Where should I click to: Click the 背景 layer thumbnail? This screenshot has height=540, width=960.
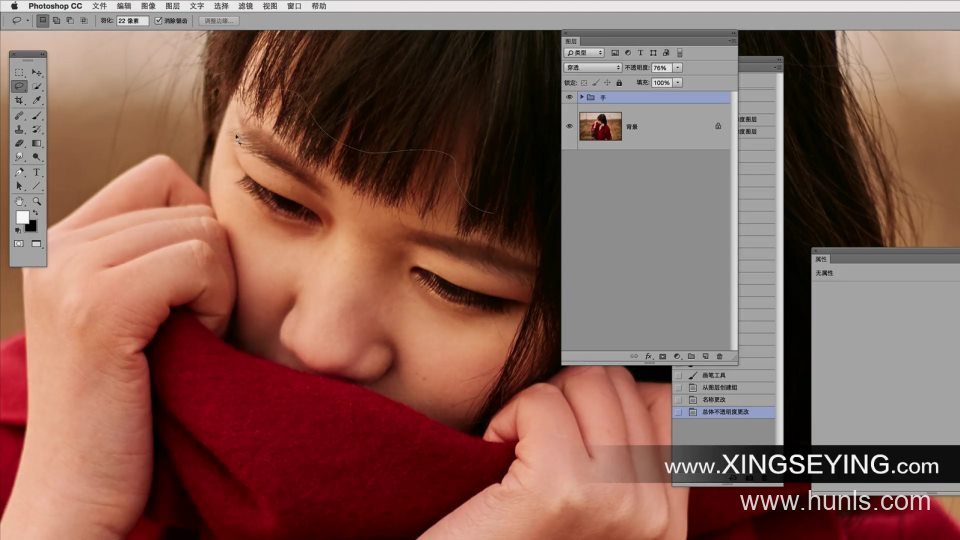pyautogui.click(x=601, y=127)
